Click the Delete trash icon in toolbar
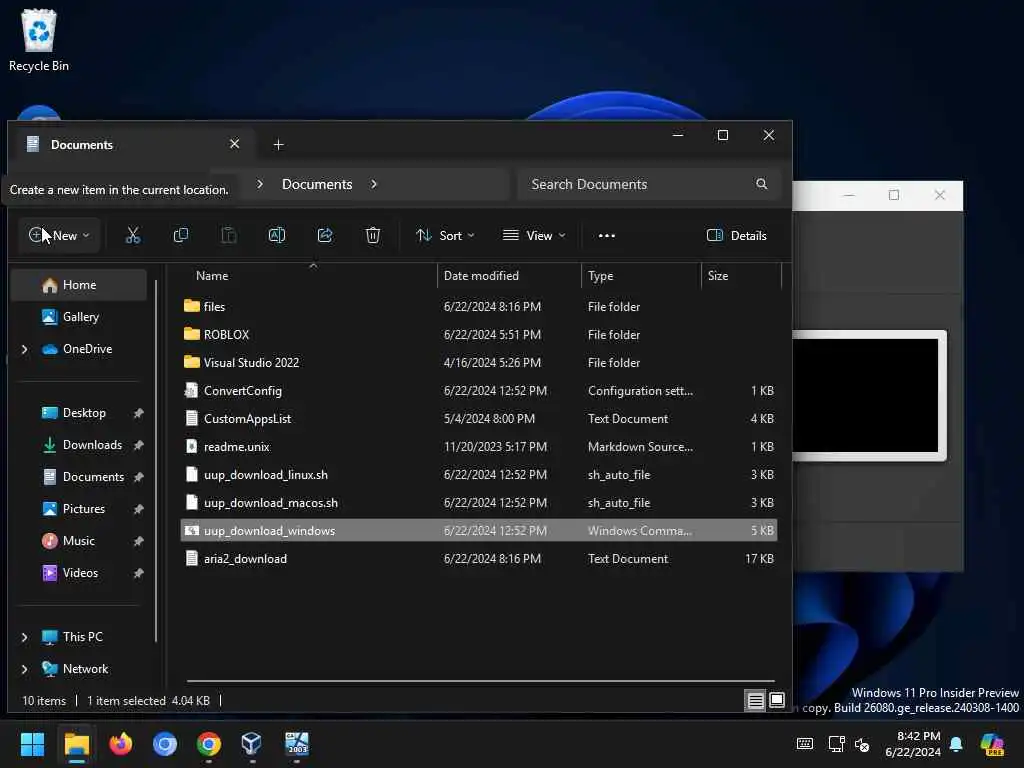 tap(373, 235)
